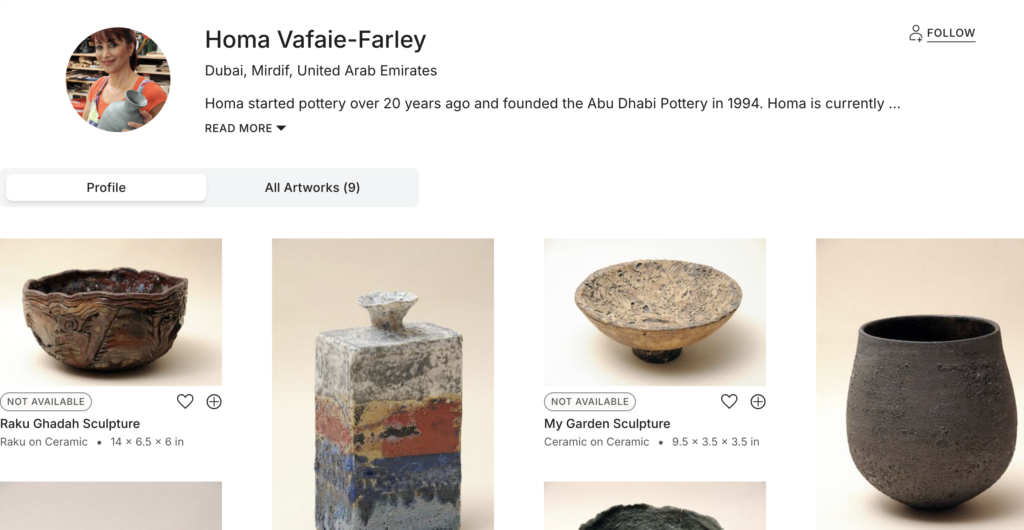1024x530 pixels.
Task: Open the dark round pot artwork image
Action: coord(920,384)
